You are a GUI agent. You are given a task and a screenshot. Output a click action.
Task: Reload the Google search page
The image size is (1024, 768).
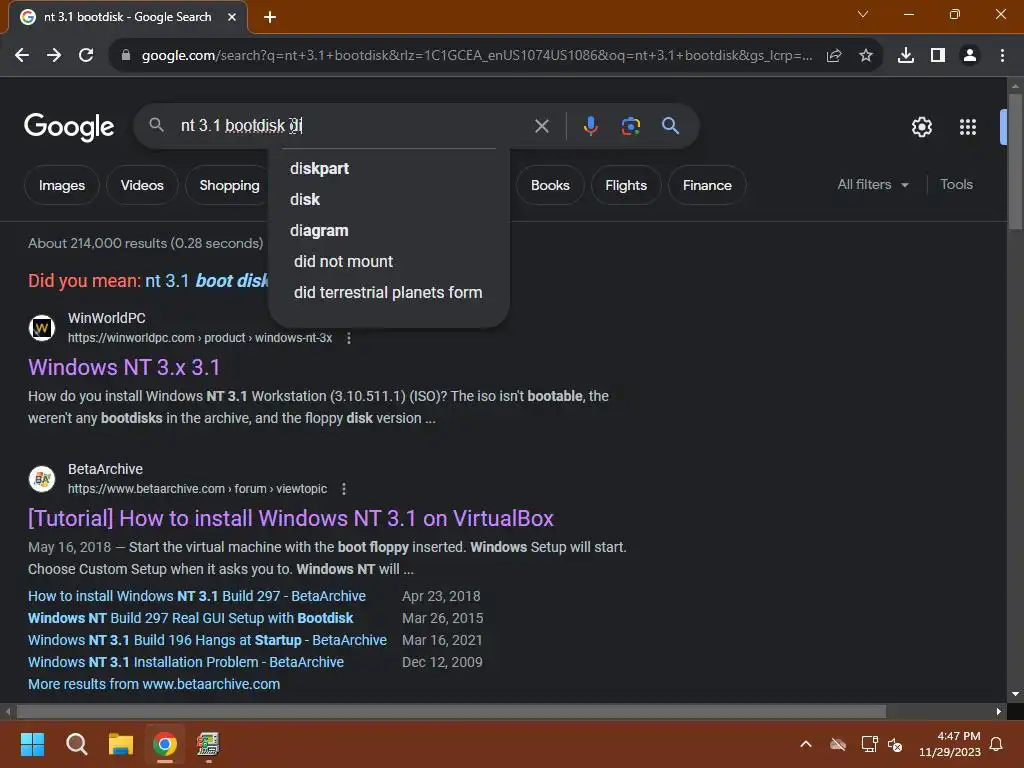86,56
